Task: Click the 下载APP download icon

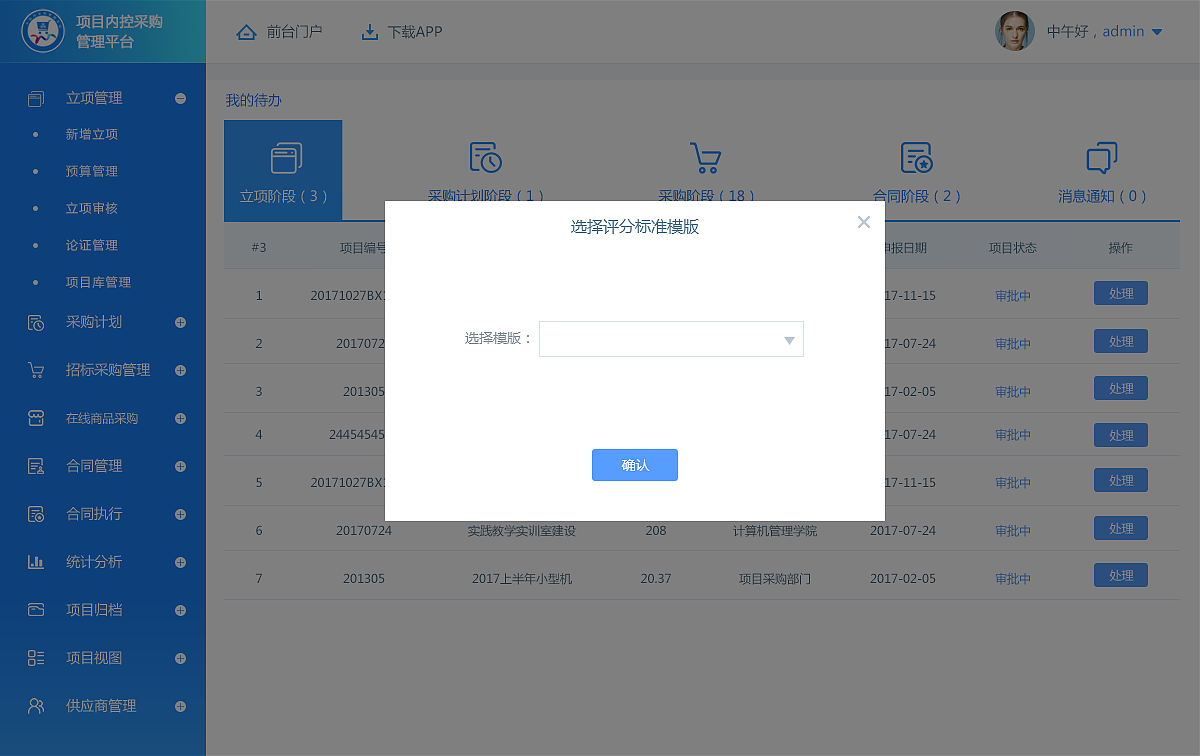Action: pos(368,30)
